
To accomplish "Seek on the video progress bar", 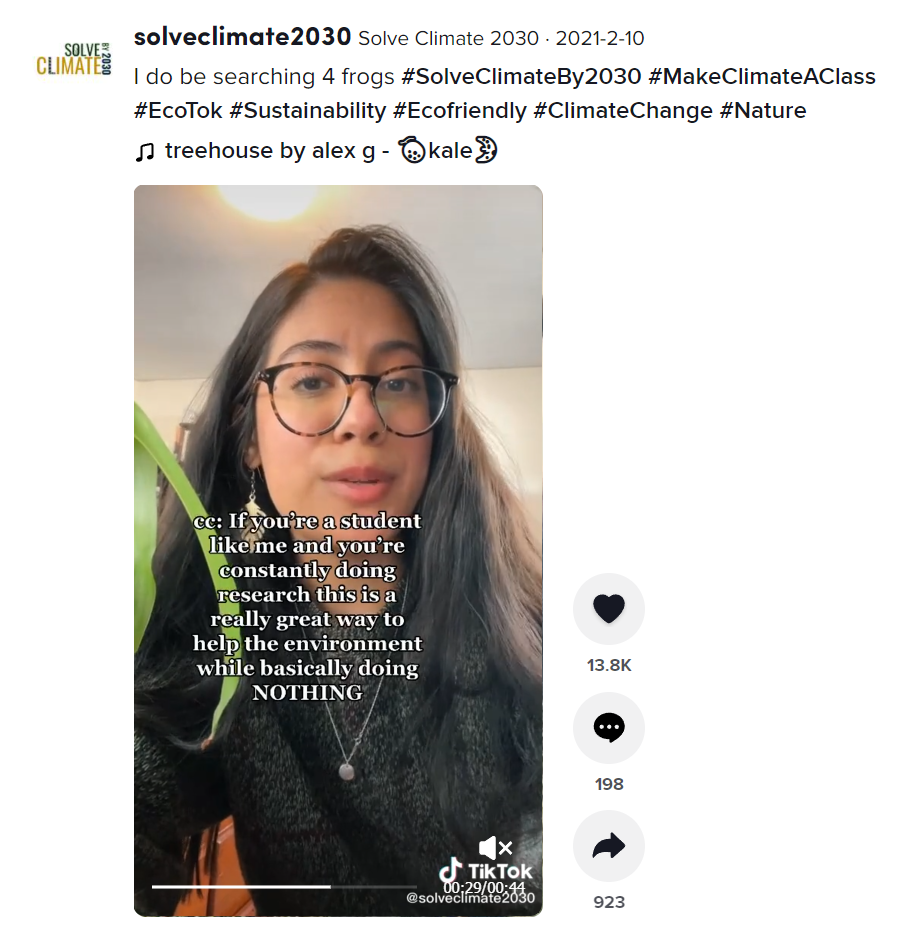I will 284,886.
